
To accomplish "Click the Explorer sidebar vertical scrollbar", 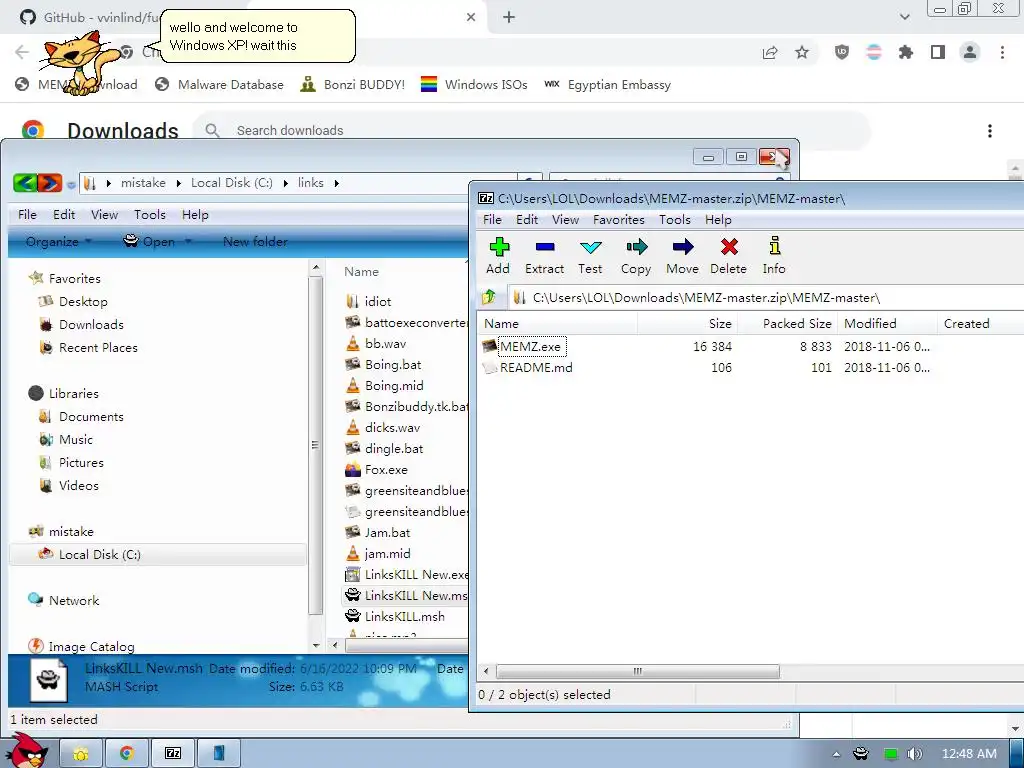I will click(315, 446).
